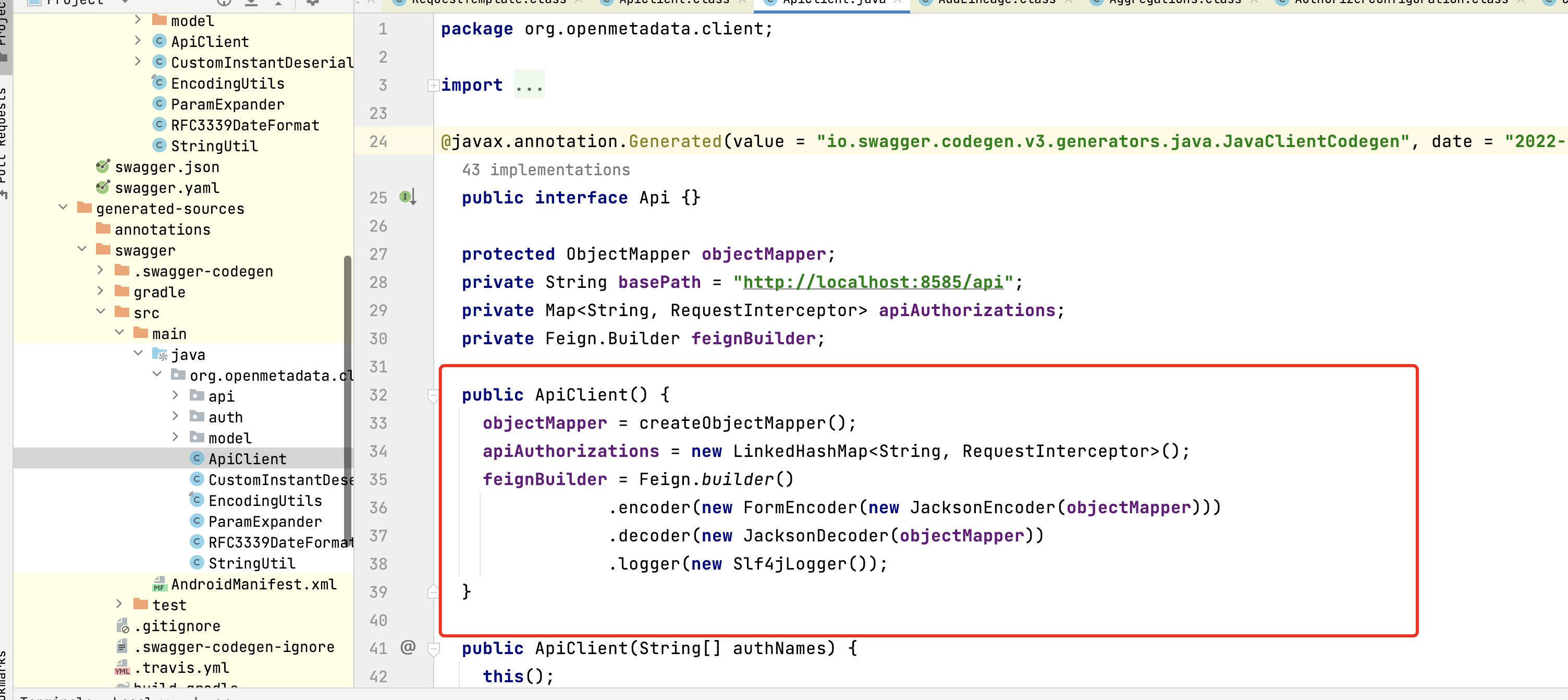Collapse the main folder arrow

[x=120, y=332]
